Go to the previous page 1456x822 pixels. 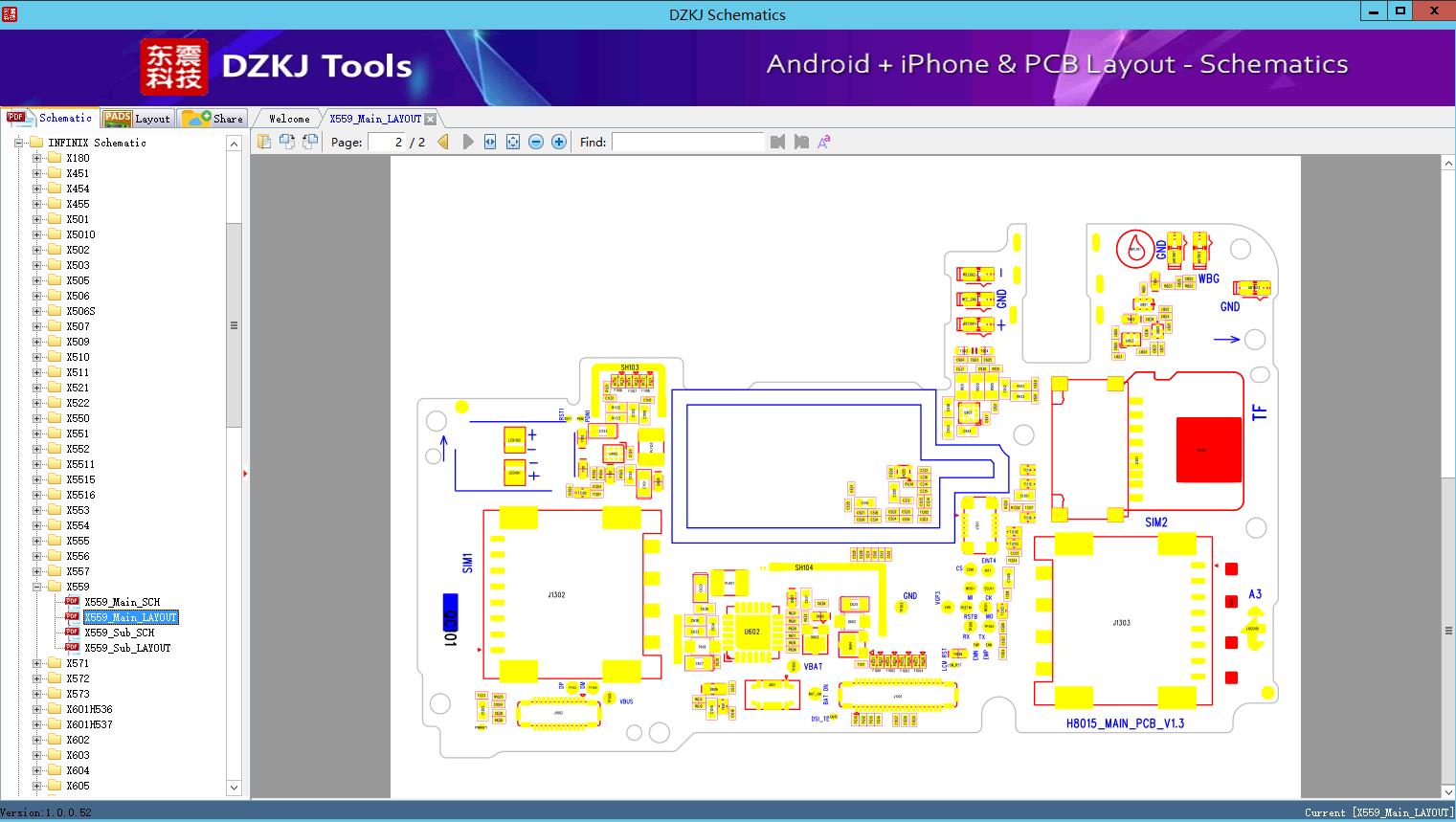point(443,142)
